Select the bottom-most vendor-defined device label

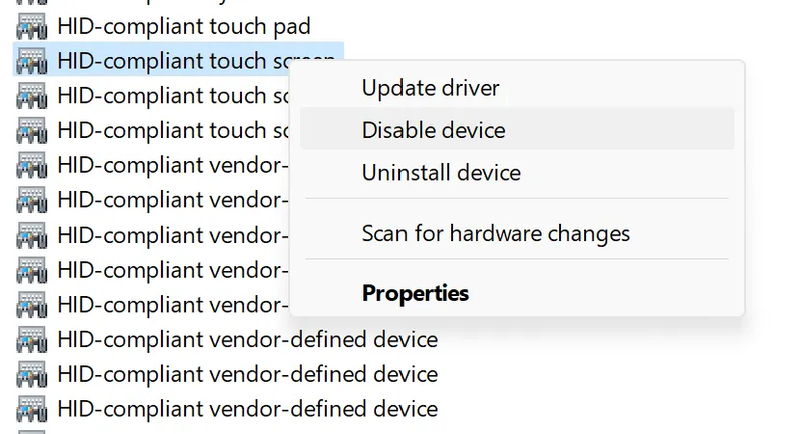tap(247, 409)
